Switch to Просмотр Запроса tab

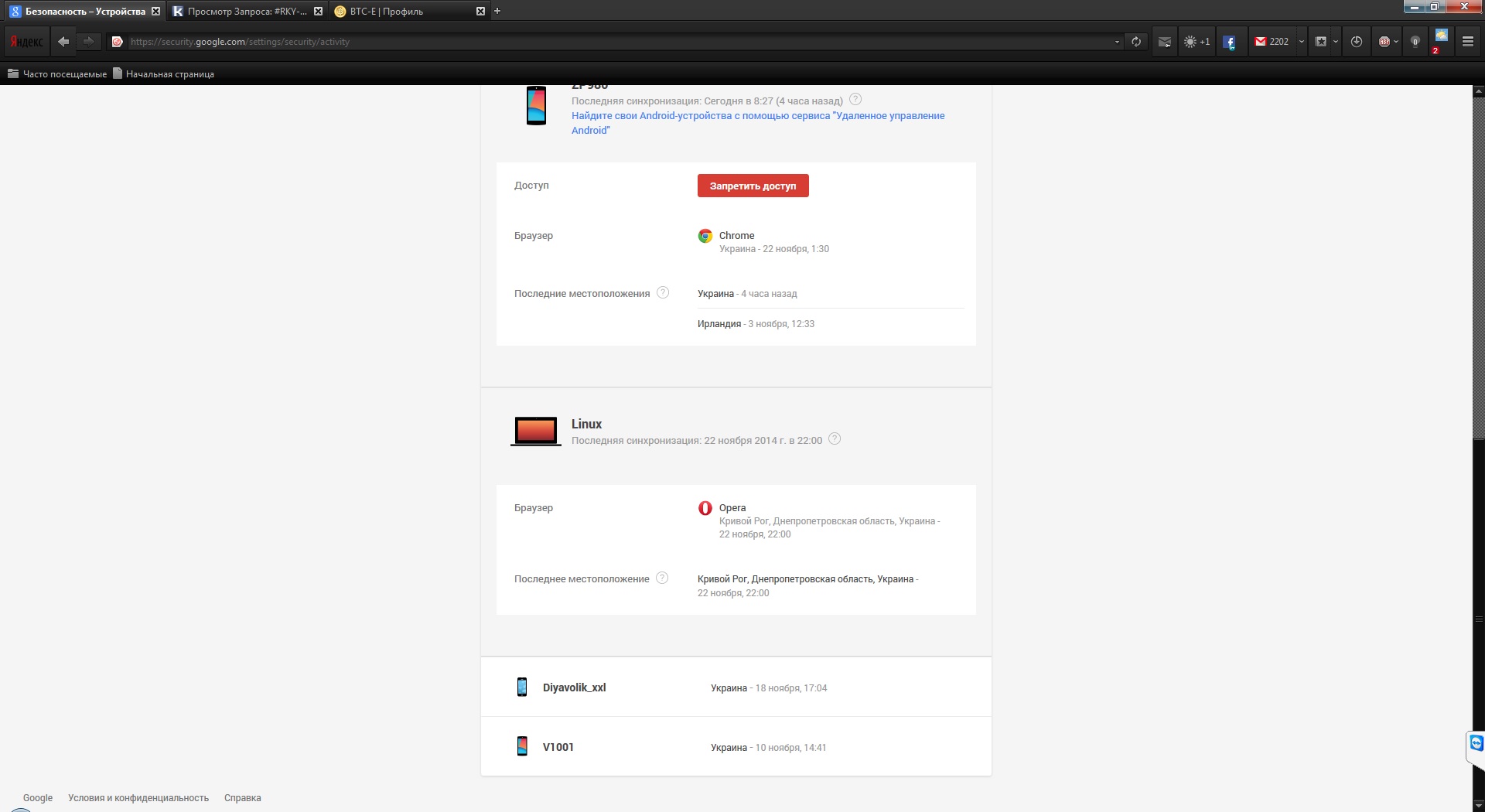[x=247, y=11]
